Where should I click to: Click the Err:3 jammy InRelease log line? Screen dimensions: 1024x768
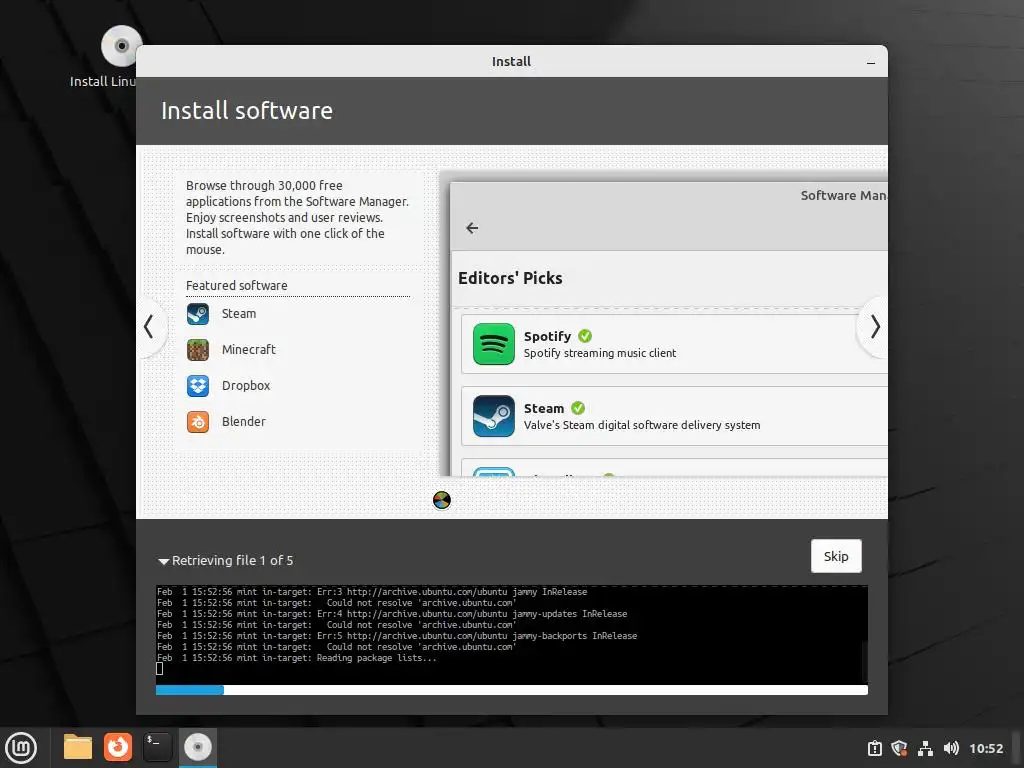372,592
